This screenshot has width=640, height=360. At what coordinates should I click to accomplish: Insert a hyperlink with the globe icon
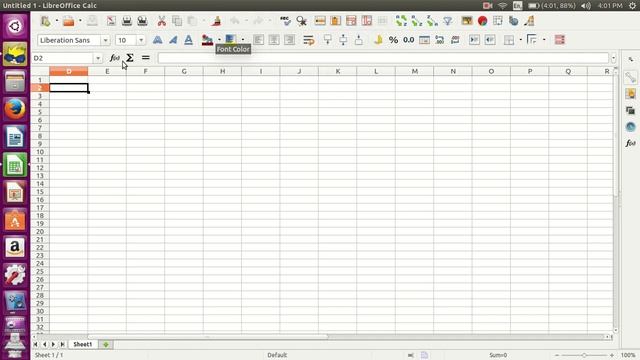(513, 21)
